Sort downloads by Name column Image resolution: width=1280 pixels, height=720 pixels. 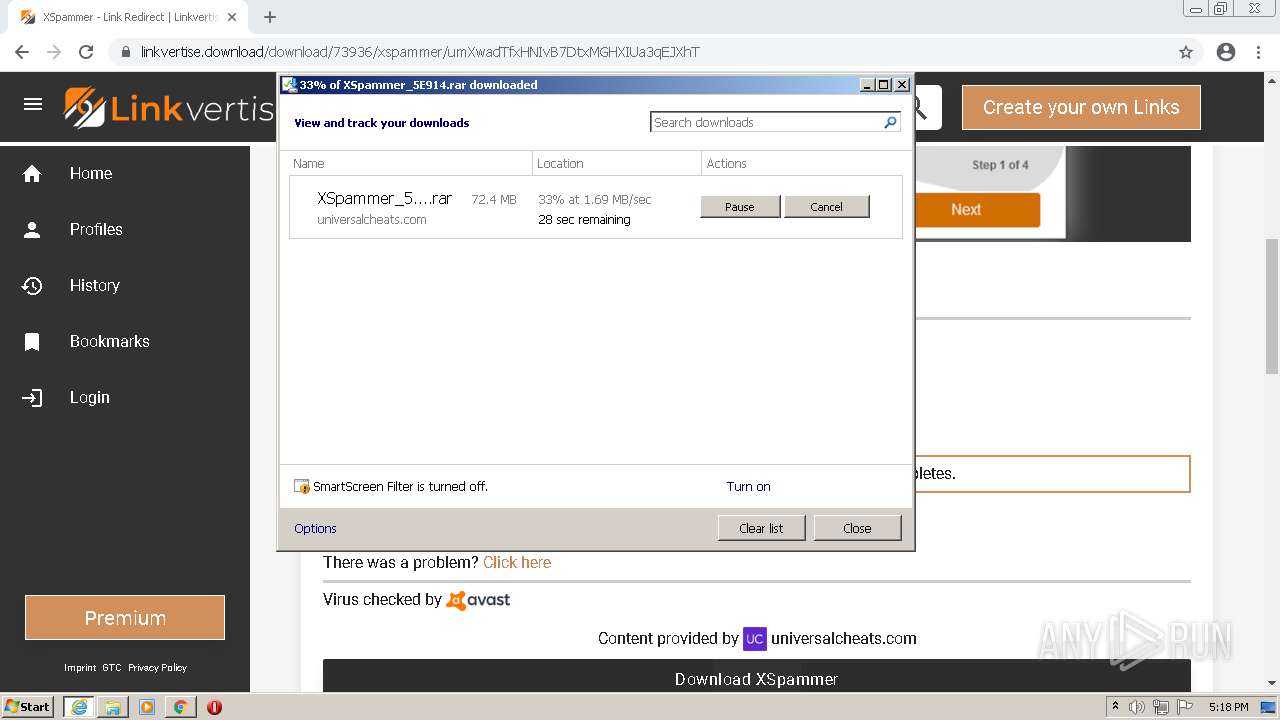tap(411, 163)
